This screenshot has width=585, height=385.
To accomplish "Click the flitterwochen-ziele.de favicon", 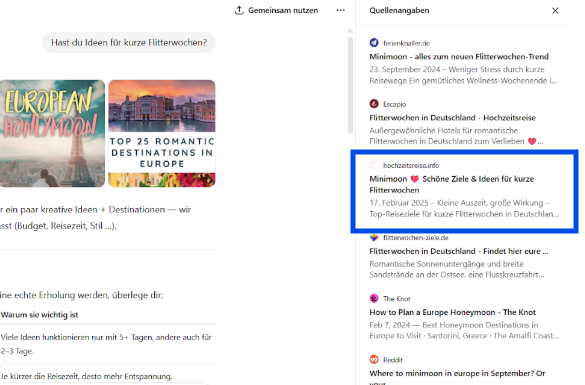I will click(x=374, y=237).
